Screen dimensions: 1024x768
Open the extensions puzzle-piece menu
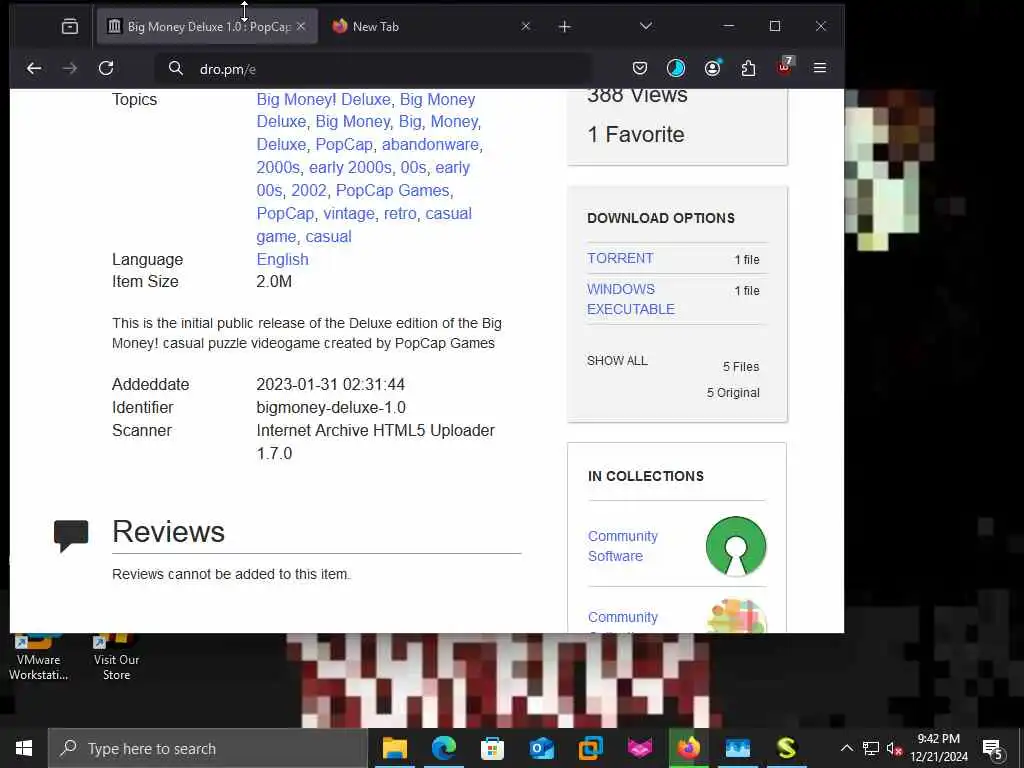pos(748,68)
